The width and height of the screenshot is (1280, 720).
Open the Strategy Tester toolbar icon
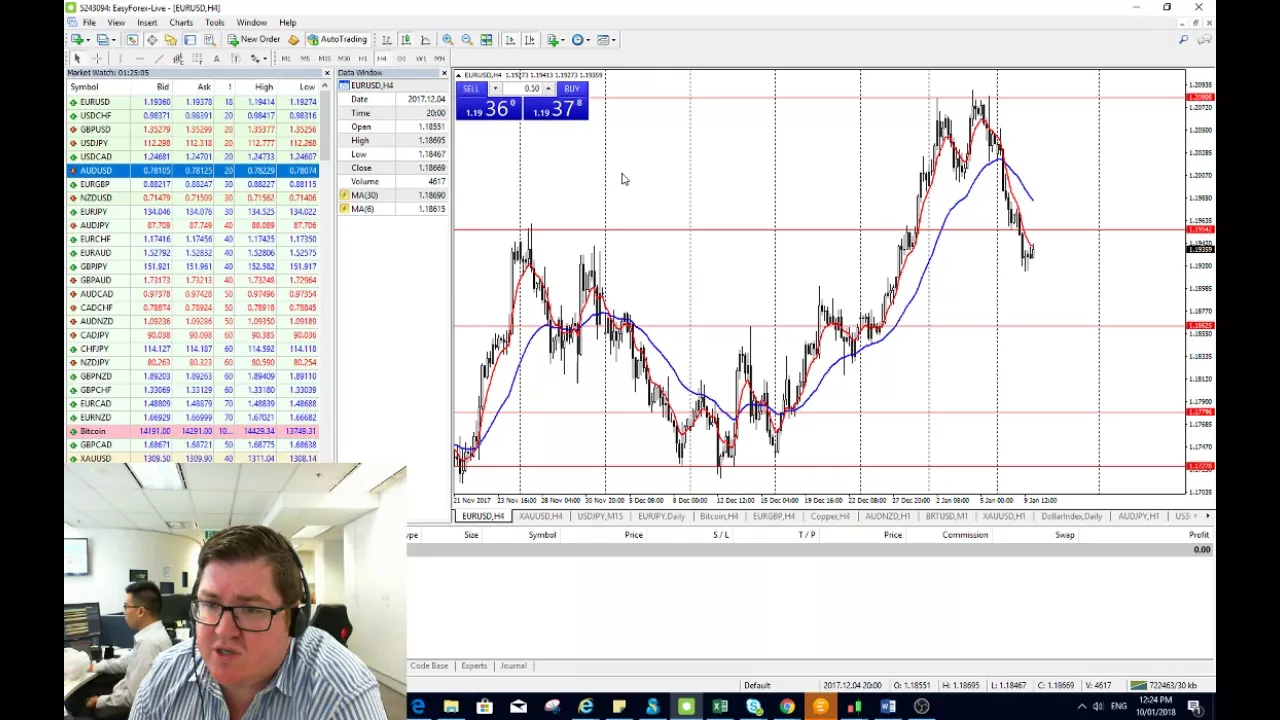(209, 40)
